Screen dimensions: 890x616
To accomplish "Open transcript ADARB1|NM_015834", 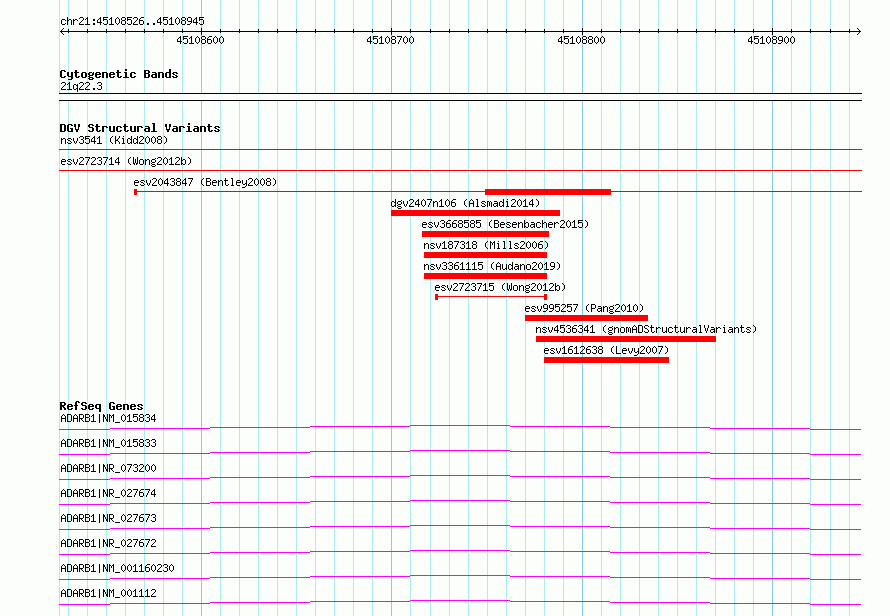I will click(x=108, y=418).
